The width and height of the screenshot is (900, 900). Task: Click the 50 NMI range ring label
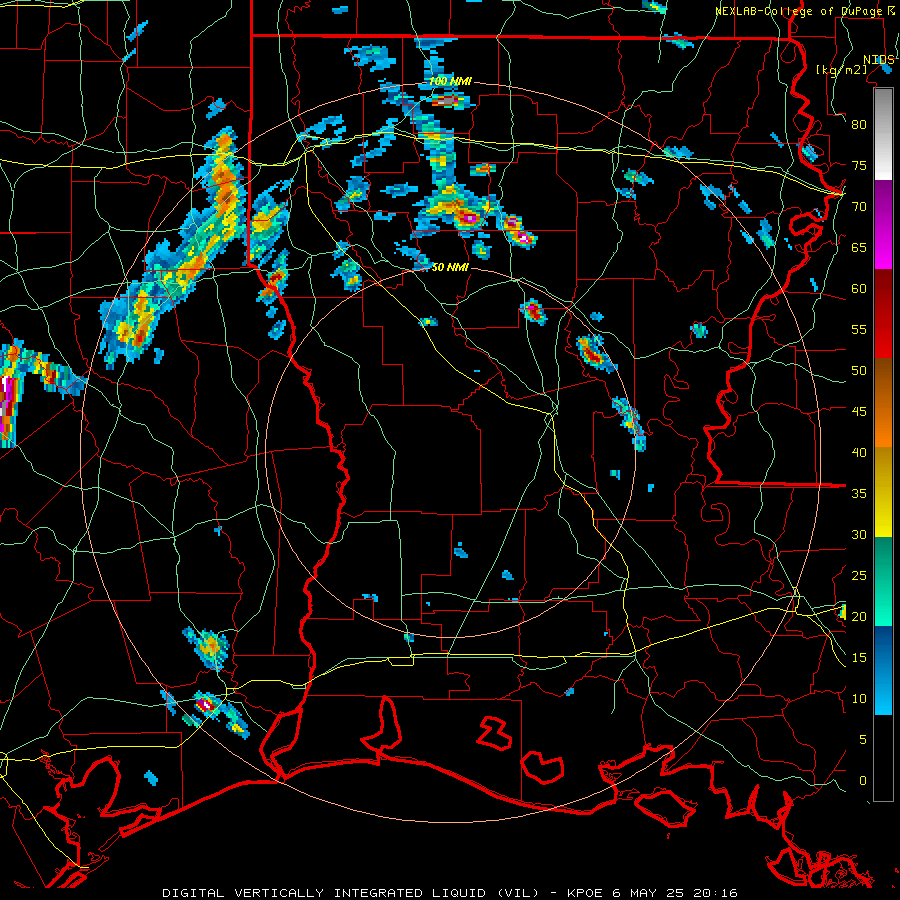[449, 267]
